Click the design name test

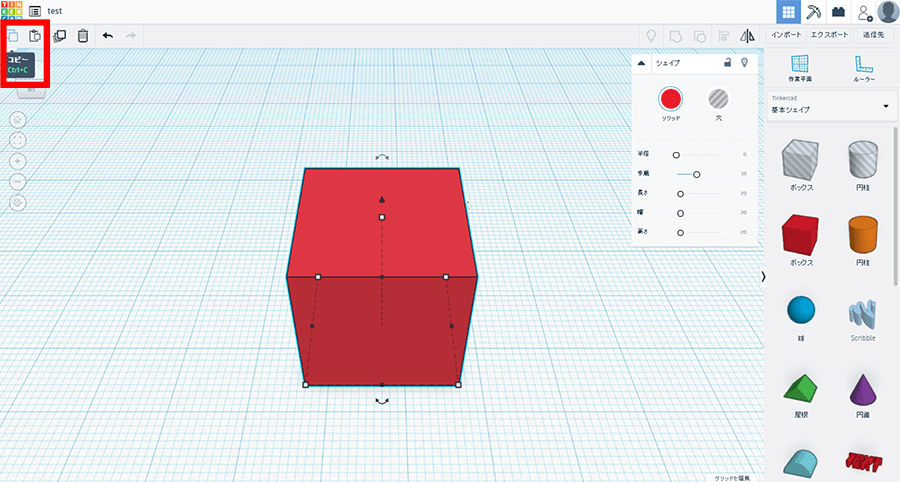(x=55, y=11)
